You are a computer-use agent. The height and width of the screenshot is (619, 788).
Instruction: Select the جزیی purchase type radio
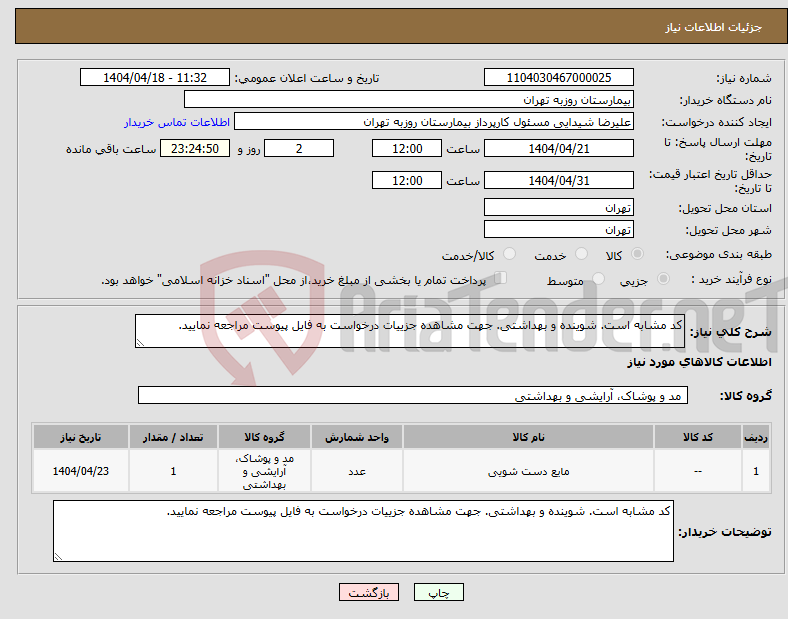[663, 279]
